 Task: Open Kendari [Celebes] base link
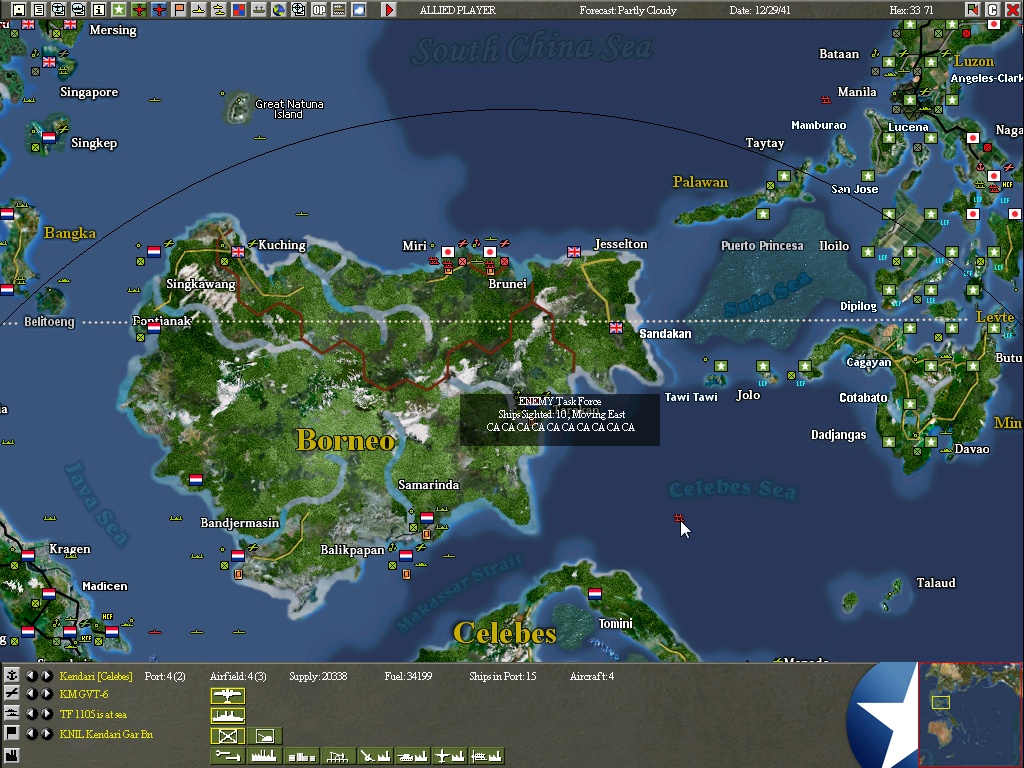[96, 677]
